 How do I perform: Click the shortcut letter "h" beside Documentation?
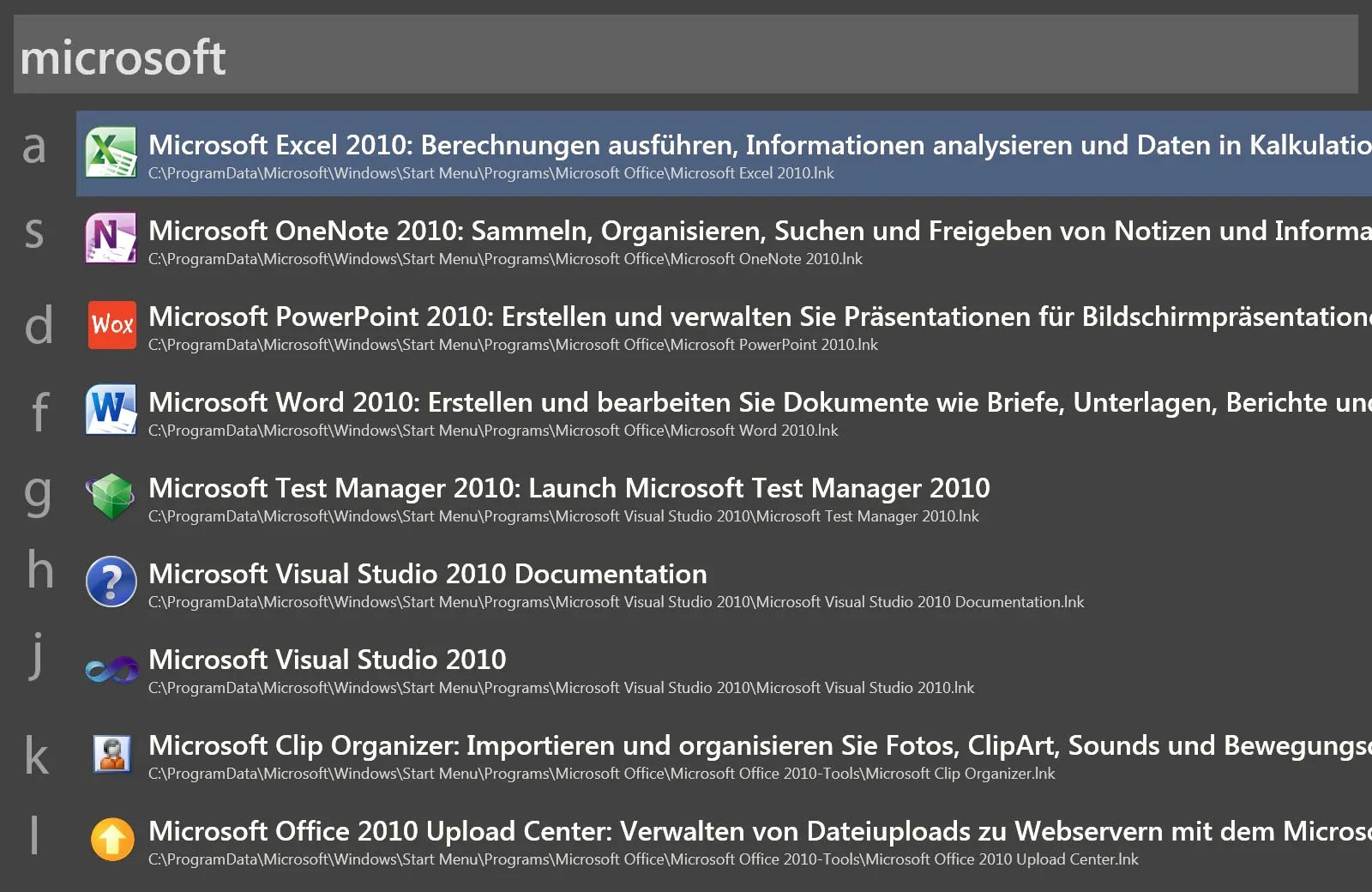pyautogui.click(x=40, y=570)
